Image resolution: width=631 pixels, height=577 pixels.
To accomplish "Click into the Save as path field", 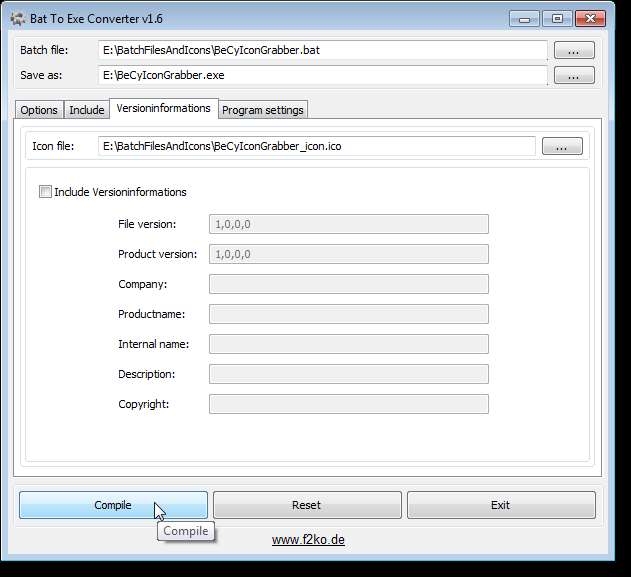I will pos(322,75).
